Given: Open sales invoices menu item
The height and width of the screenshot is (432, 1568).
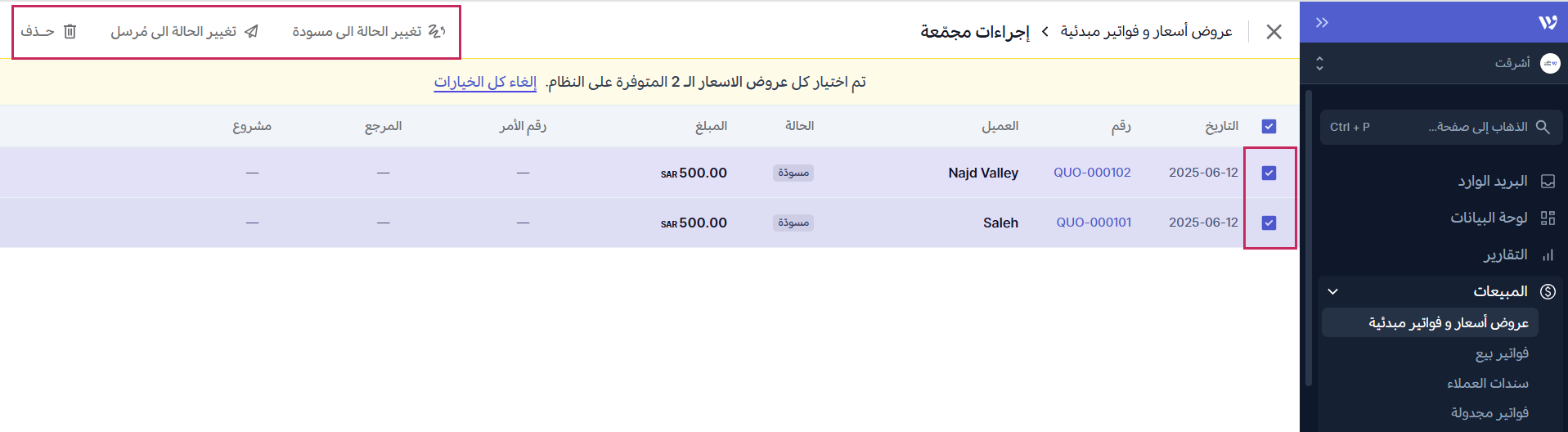Looking at the screenshot, I should 1502,353.
